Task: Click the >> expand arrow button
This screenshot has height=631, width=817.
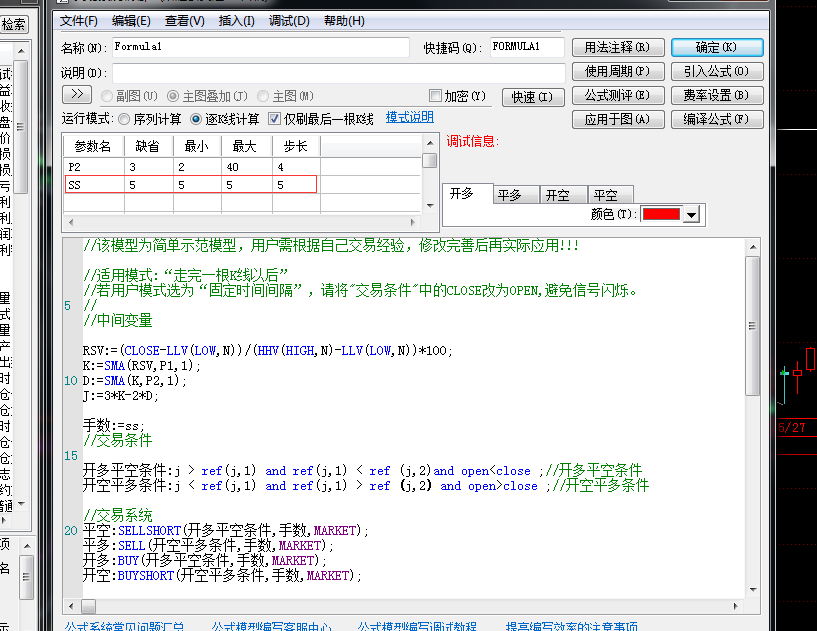Action: (77, 94)
